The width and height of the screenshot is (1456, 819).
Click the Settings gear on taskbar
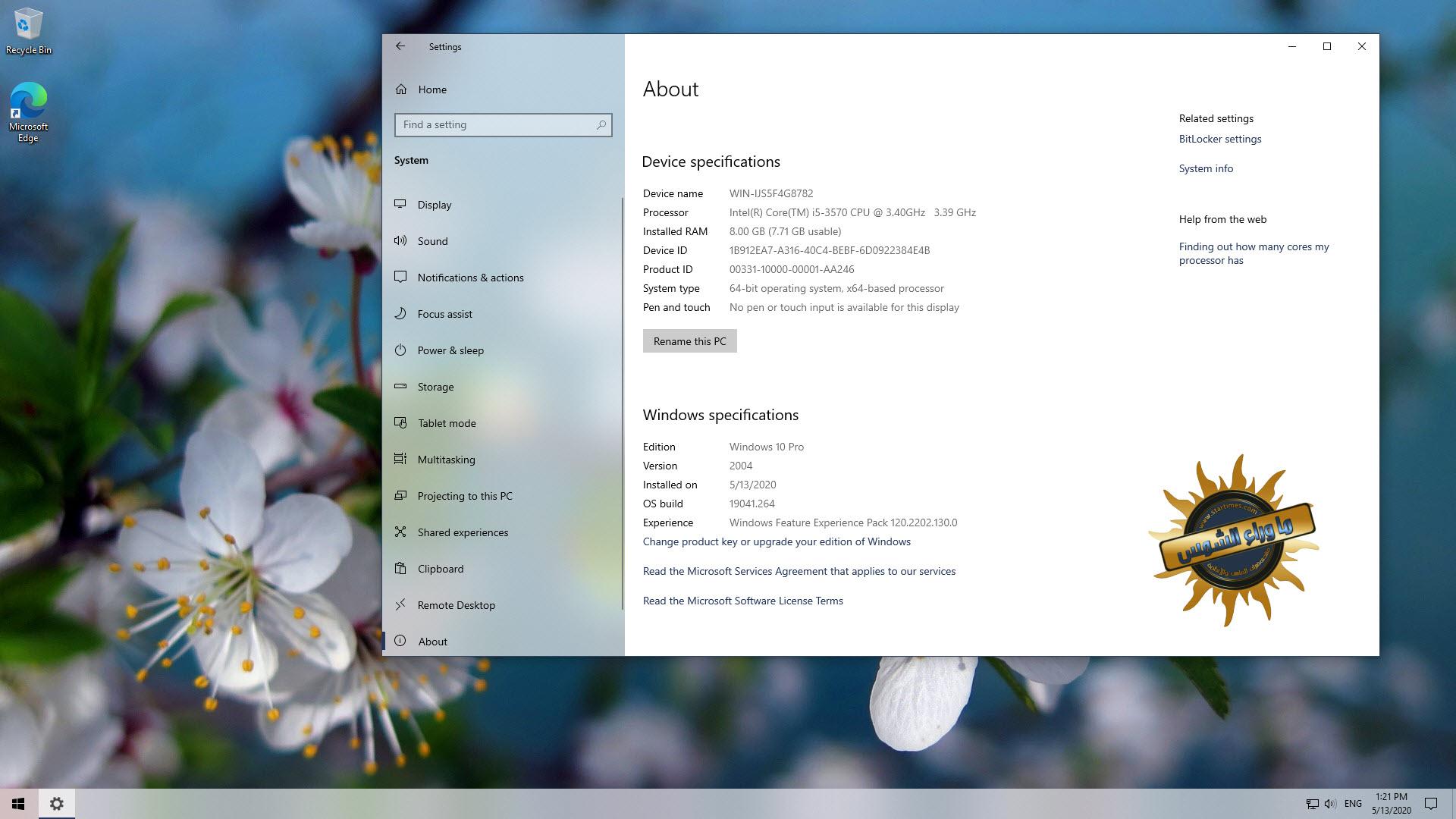(x=56, y=804)
